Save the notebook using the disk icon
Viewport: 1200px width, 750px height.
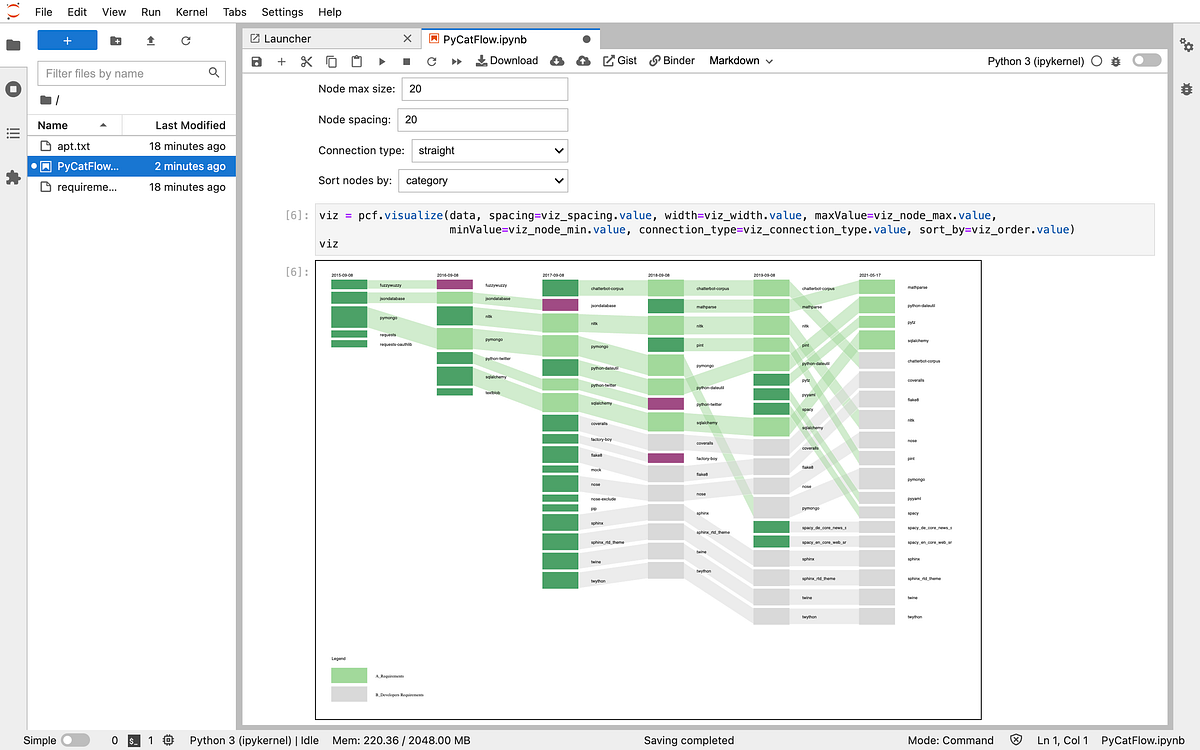(256, 60)
